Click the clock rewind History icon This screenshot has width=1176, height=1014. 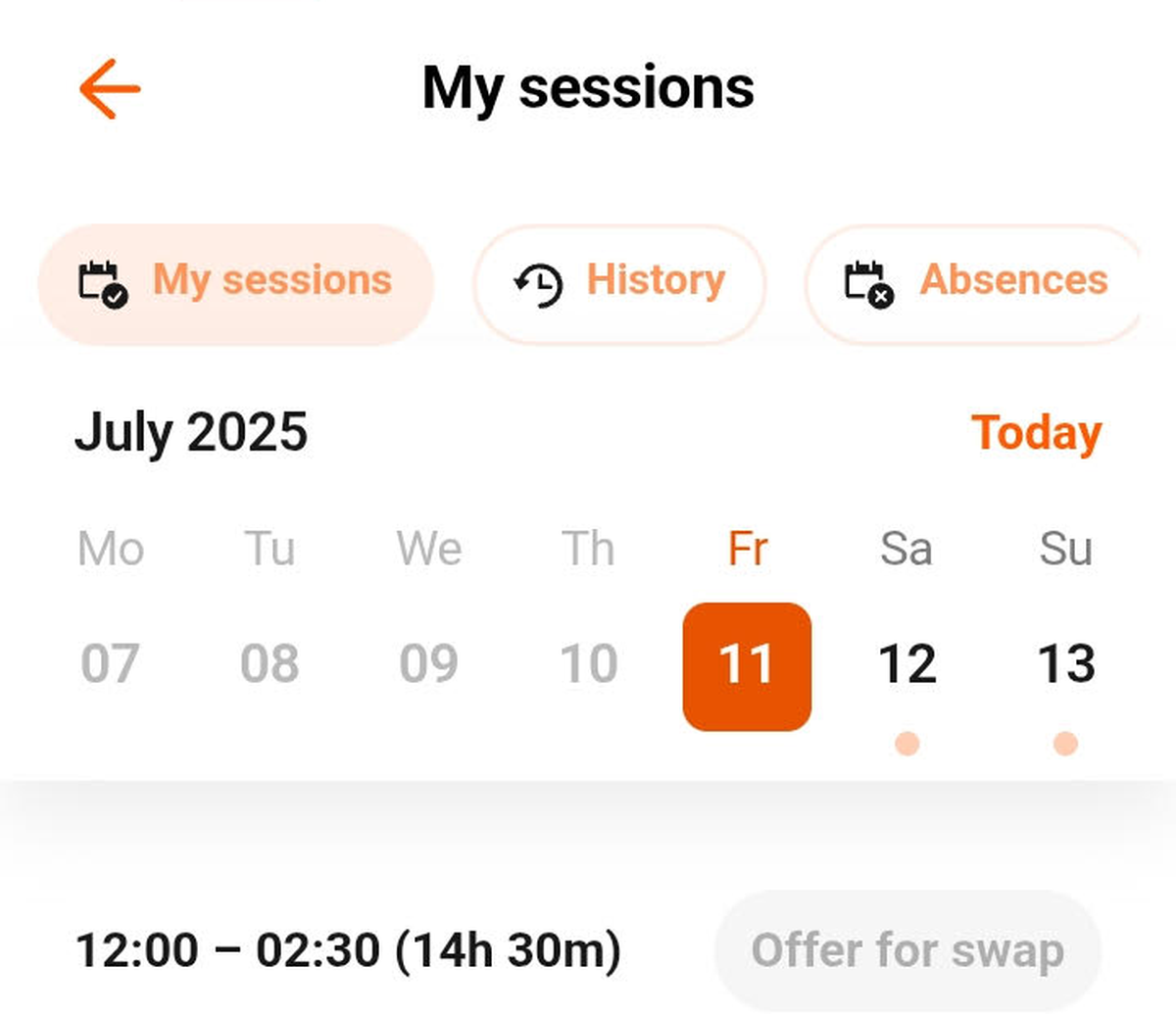[538, 285]
